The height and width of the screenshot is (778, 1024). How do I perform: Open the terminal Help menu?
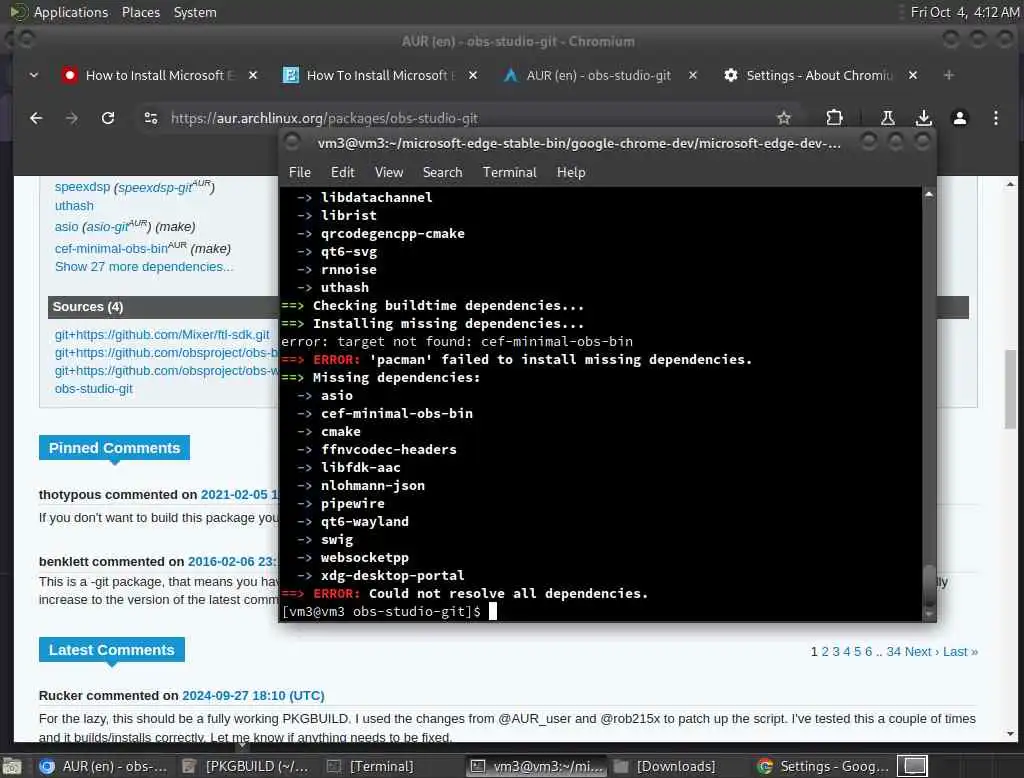(x=571, y=172)
